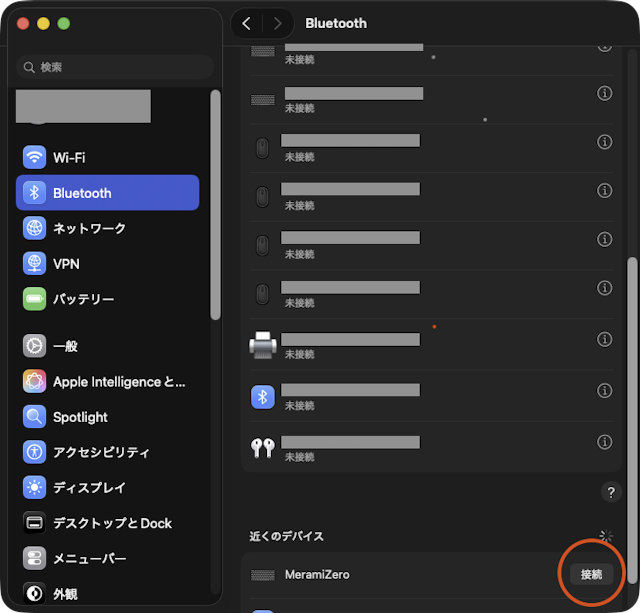Select the Bluetooth sidebar item
The width and height of the screenshot is (640, 613).
[107, 193]
